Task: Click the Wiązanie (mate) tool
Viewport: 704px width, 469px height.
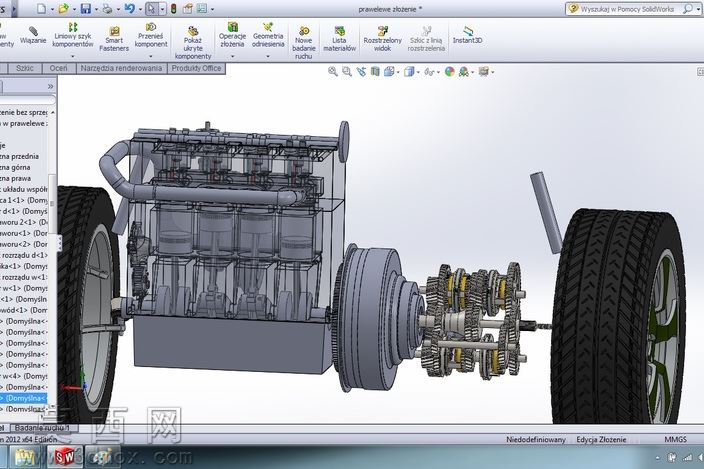Action: pyautogui.click(x=33, y=35)
